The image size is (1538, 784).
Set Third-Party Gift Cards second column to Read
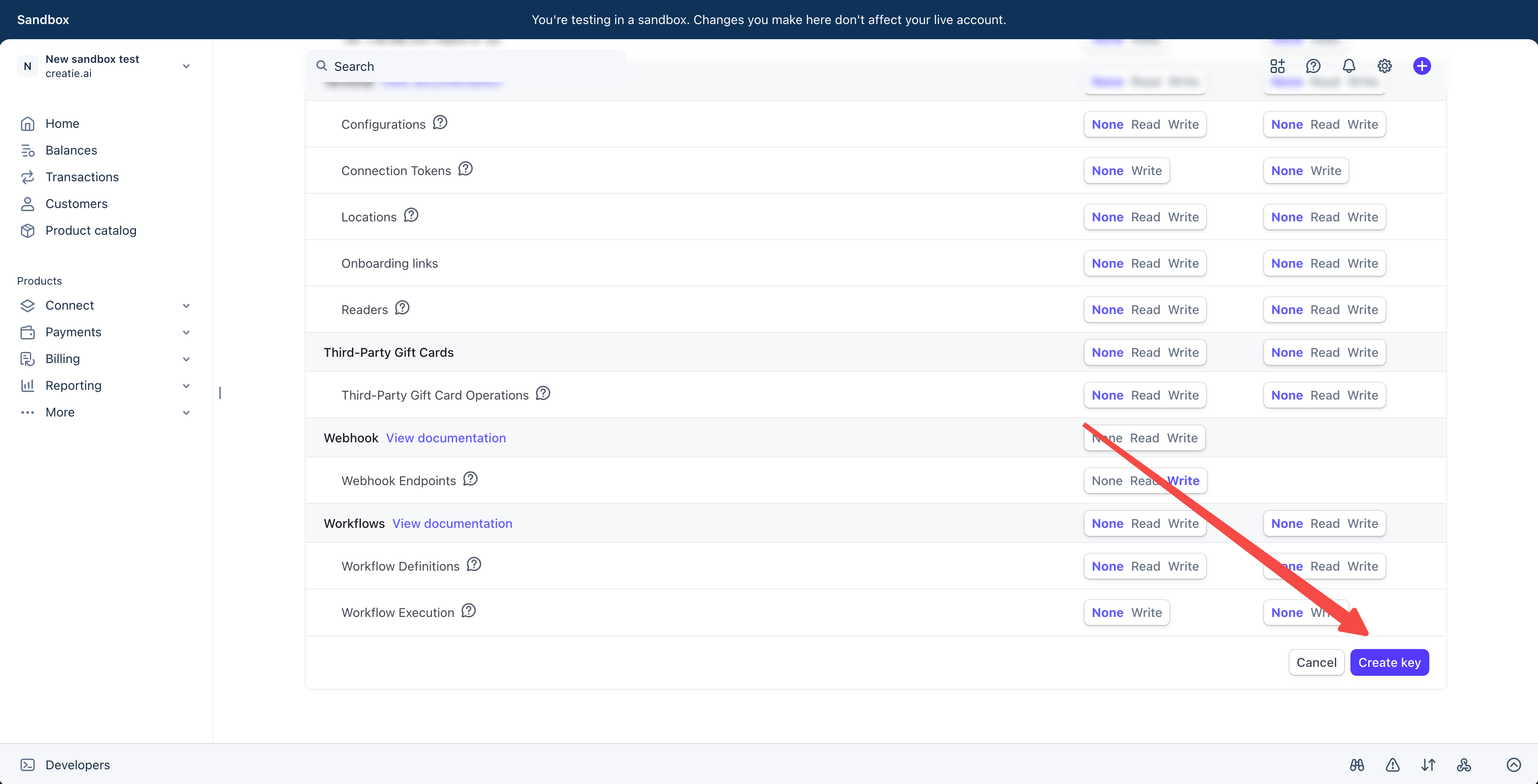click(1325, 352)
